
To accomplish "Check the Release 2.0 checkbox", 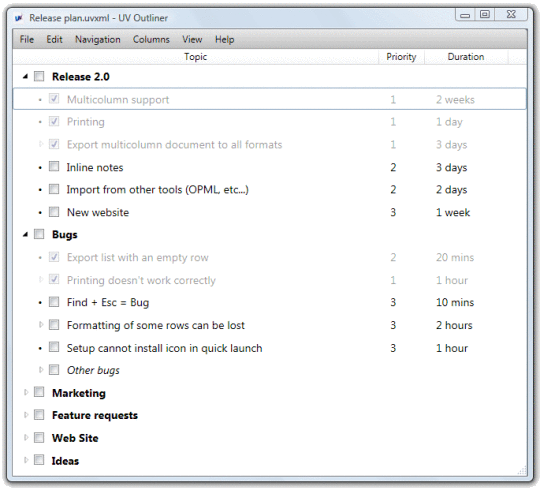I will (x=39, y=76).
